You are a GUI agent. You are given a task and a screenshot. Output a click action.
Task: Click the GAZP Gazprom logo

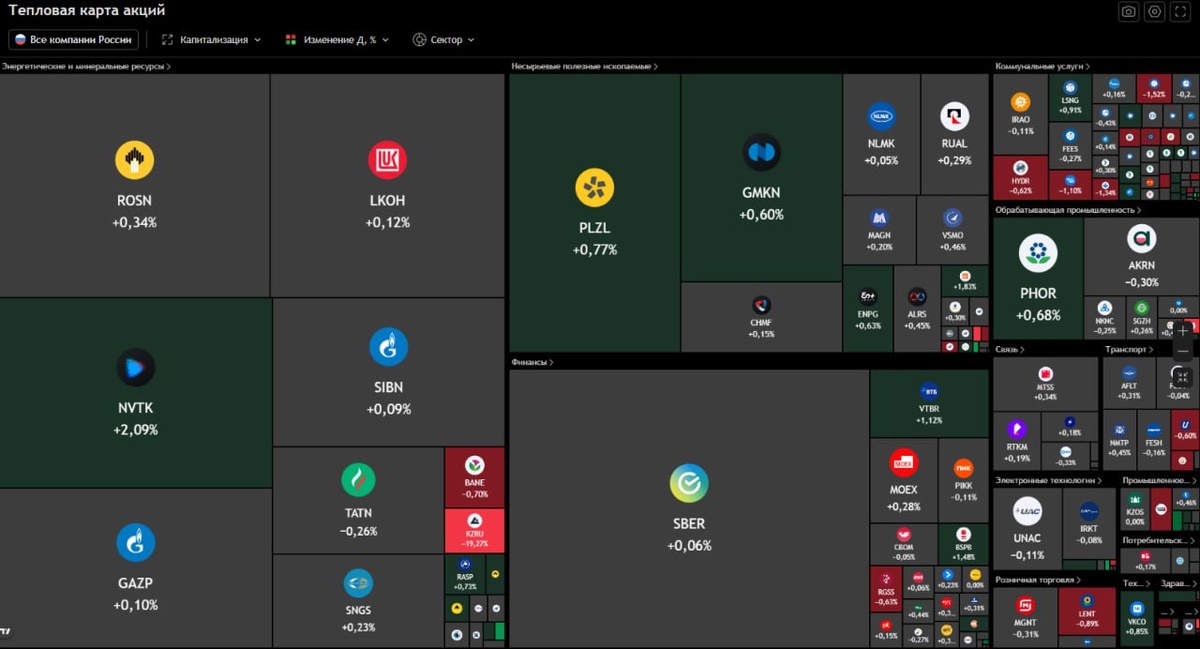click(135, 542)
